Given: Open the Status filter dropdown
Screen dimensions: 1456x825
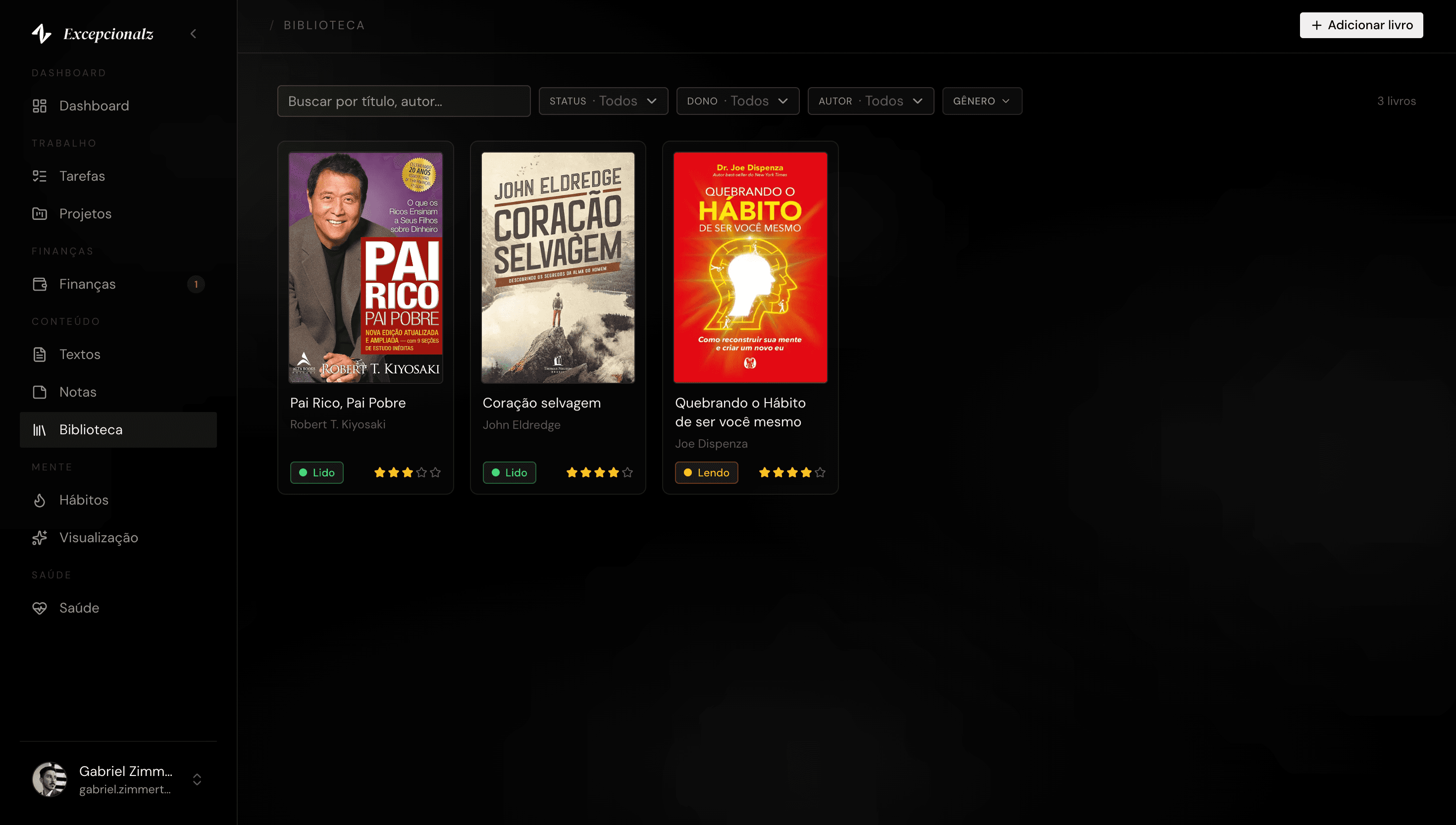Looking at the screenshot, I should (603, 101).
